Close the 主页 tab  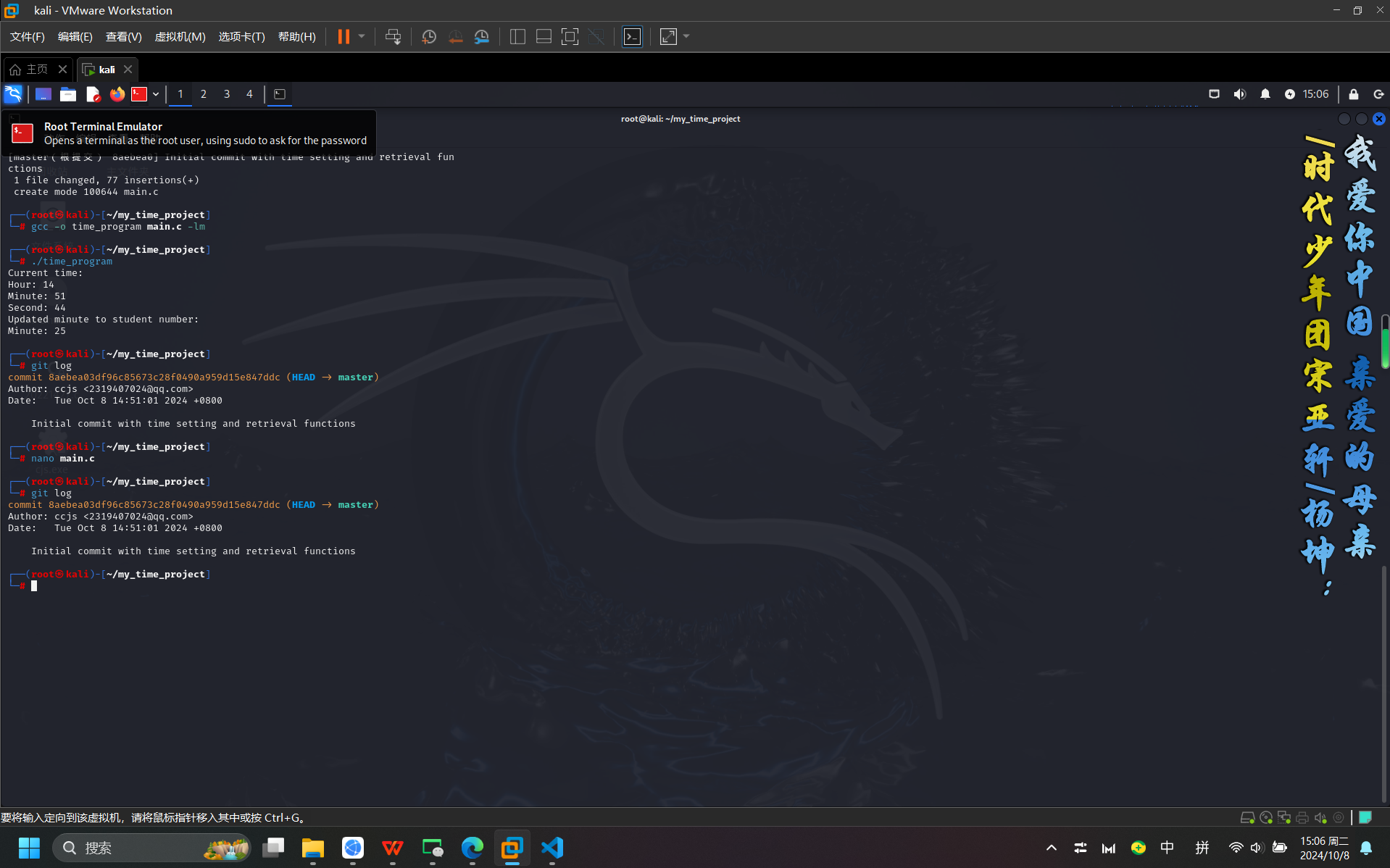pyautogui.click(x=62, y=70)
